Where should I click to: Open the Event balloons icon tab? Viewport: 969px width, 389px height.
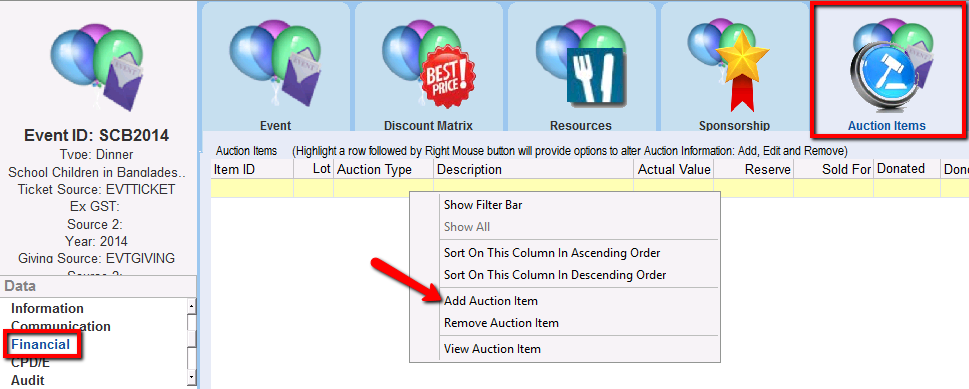(276, 66)
